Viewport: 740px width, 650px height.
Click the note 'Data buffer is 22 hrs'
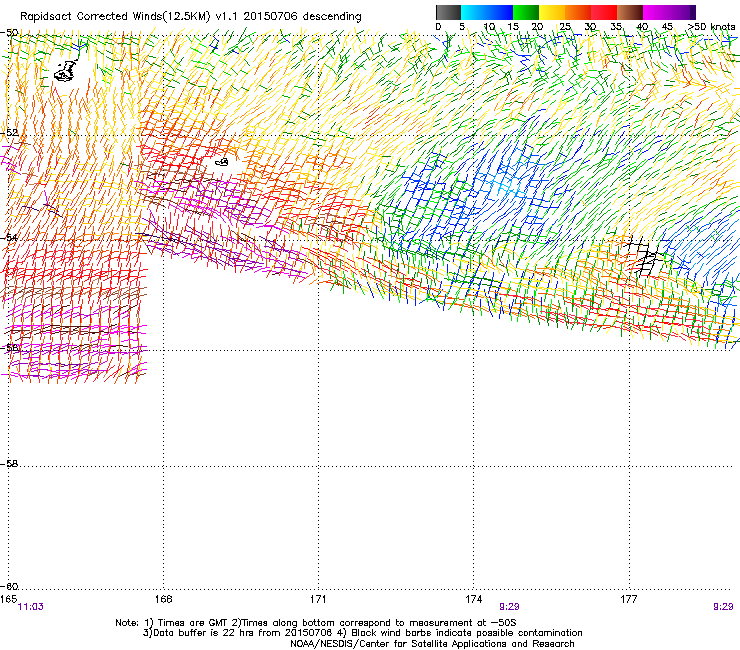pos(196,633)
